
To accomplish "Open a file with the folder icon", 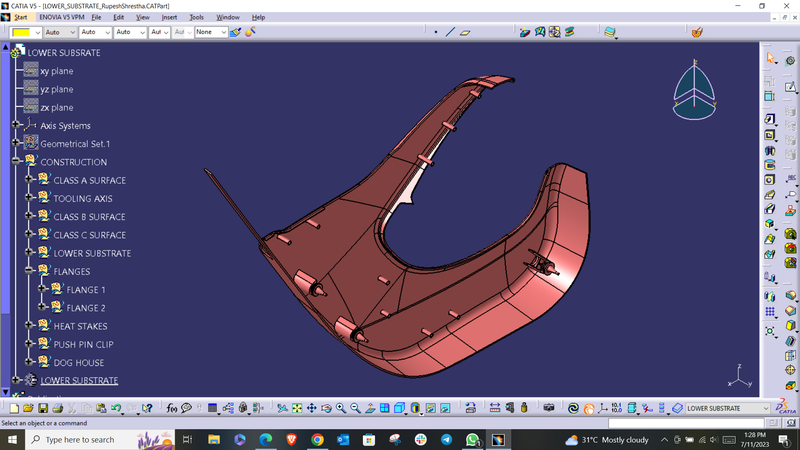I will 28,408.
